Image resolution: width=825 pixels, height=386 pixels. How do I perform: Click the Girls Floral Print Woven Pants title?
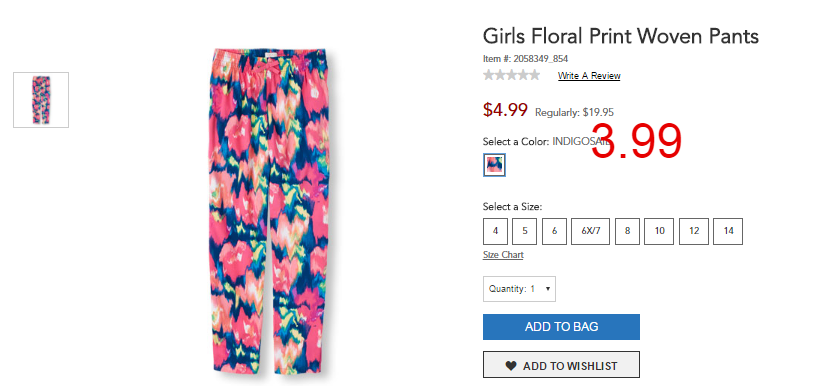coord(621,36)
